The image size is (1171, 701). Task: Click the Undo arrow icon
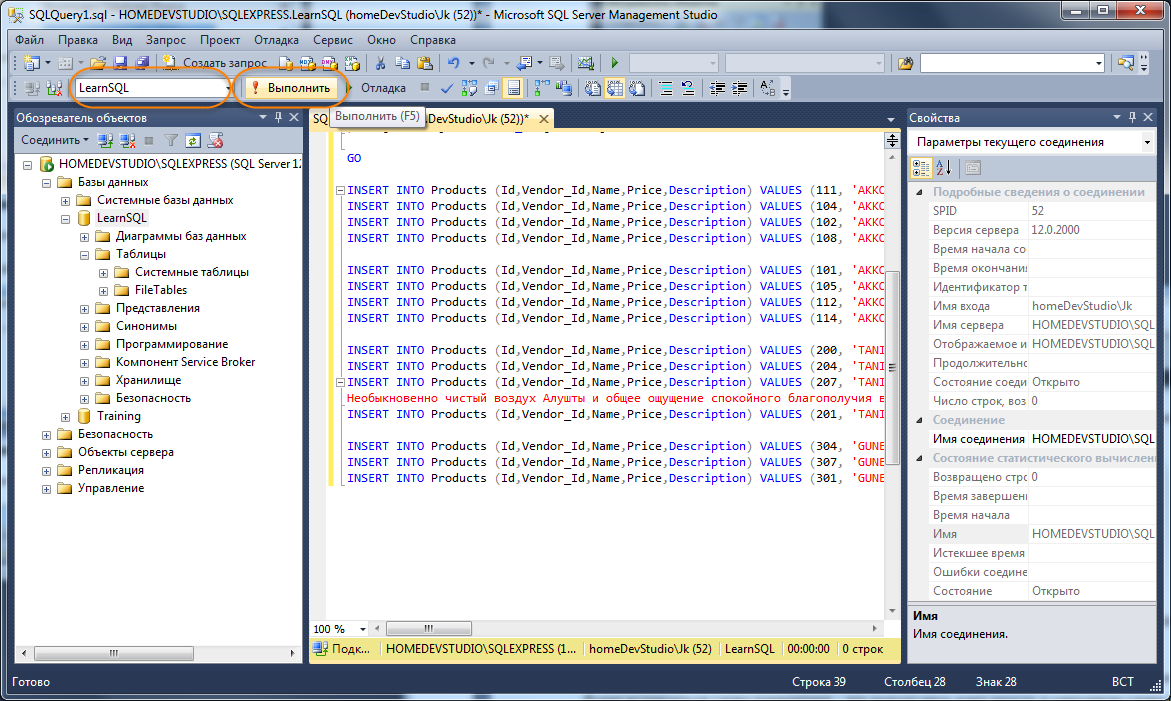[453, 63]
